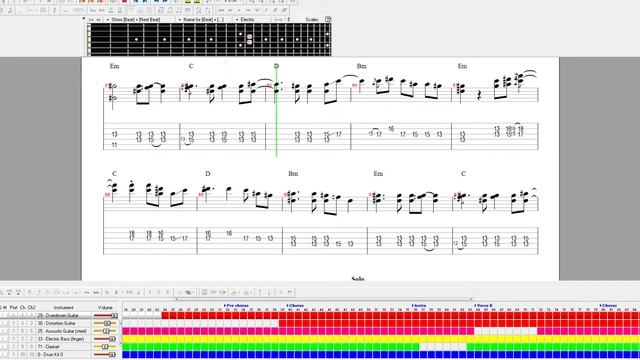Jump to the first Chorus section marker

295,305
